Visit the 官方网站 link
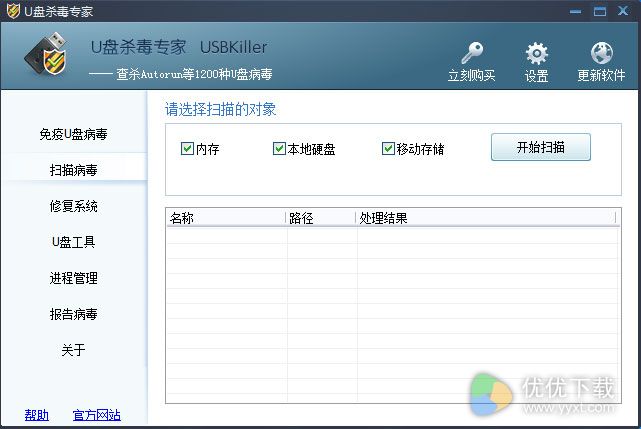This screenshot has height=429, width=641. (x=96, y=415)
